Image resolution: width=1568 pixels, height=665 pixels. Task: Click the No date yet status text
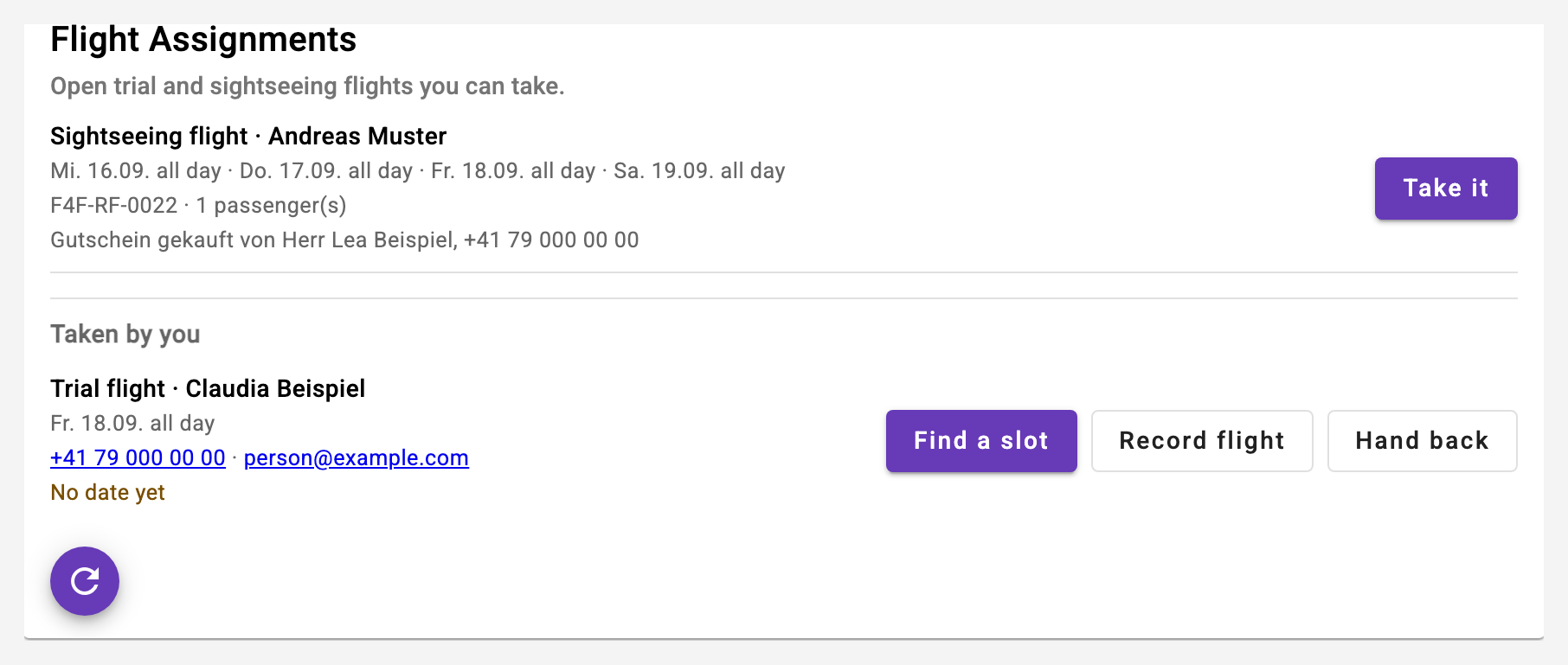(107, 492)
